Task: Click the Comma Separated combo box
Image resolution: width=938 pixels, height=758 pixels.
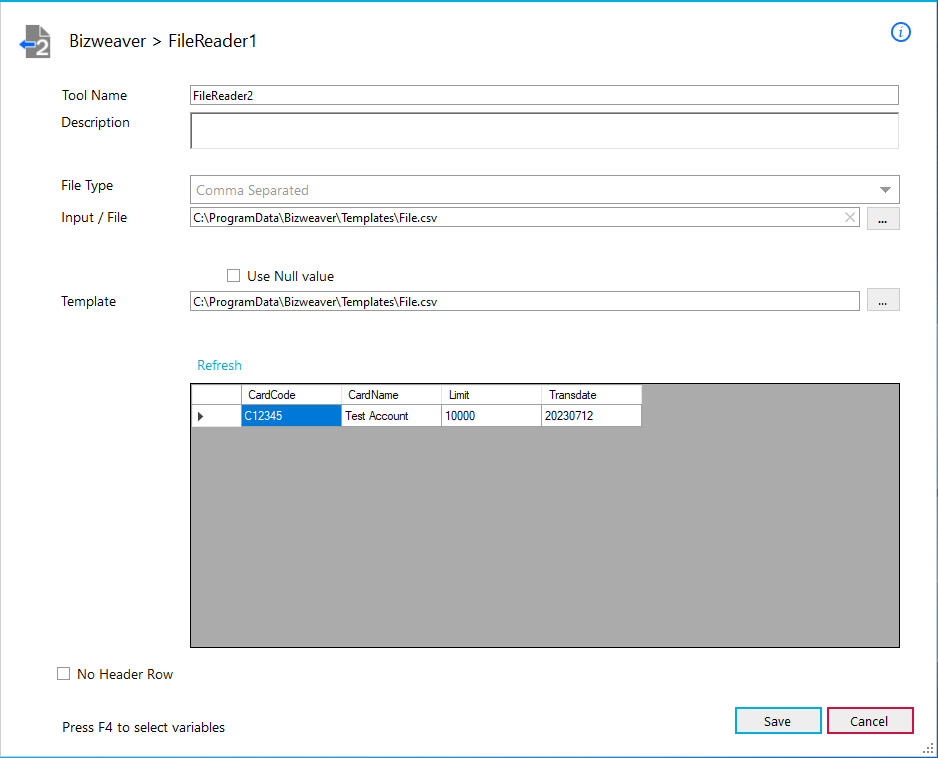Action: [544, 190]
